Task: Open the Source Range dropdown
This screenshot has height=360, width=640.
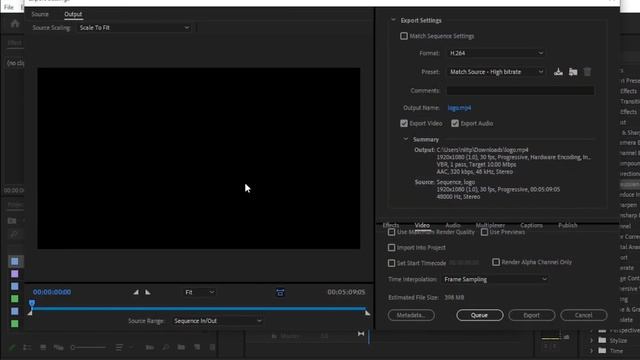Action: pos(217,321)
